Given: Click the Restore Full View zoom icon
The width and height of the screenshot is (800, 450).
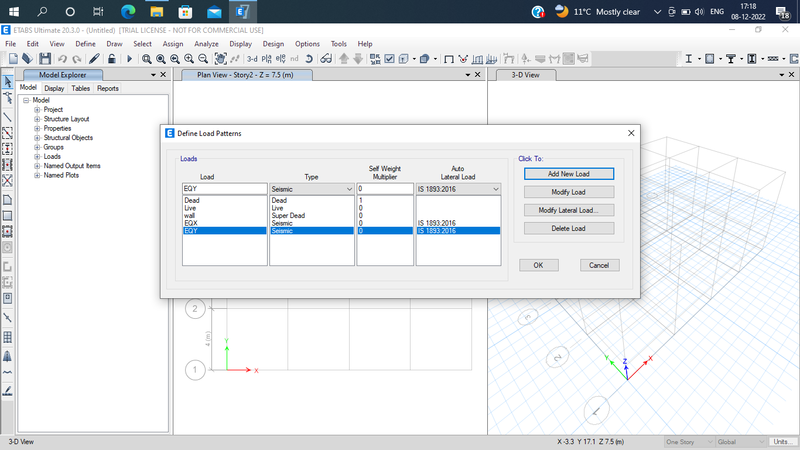Looking at the screenshot, I should (161, 59).
